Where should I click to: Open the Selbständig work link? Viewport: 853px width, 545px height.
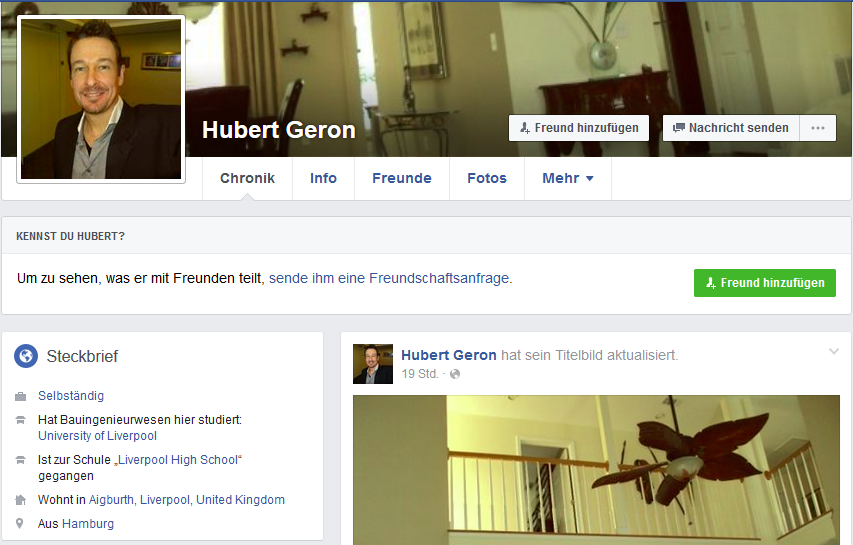pyautogui.click(x=71, y=396)
